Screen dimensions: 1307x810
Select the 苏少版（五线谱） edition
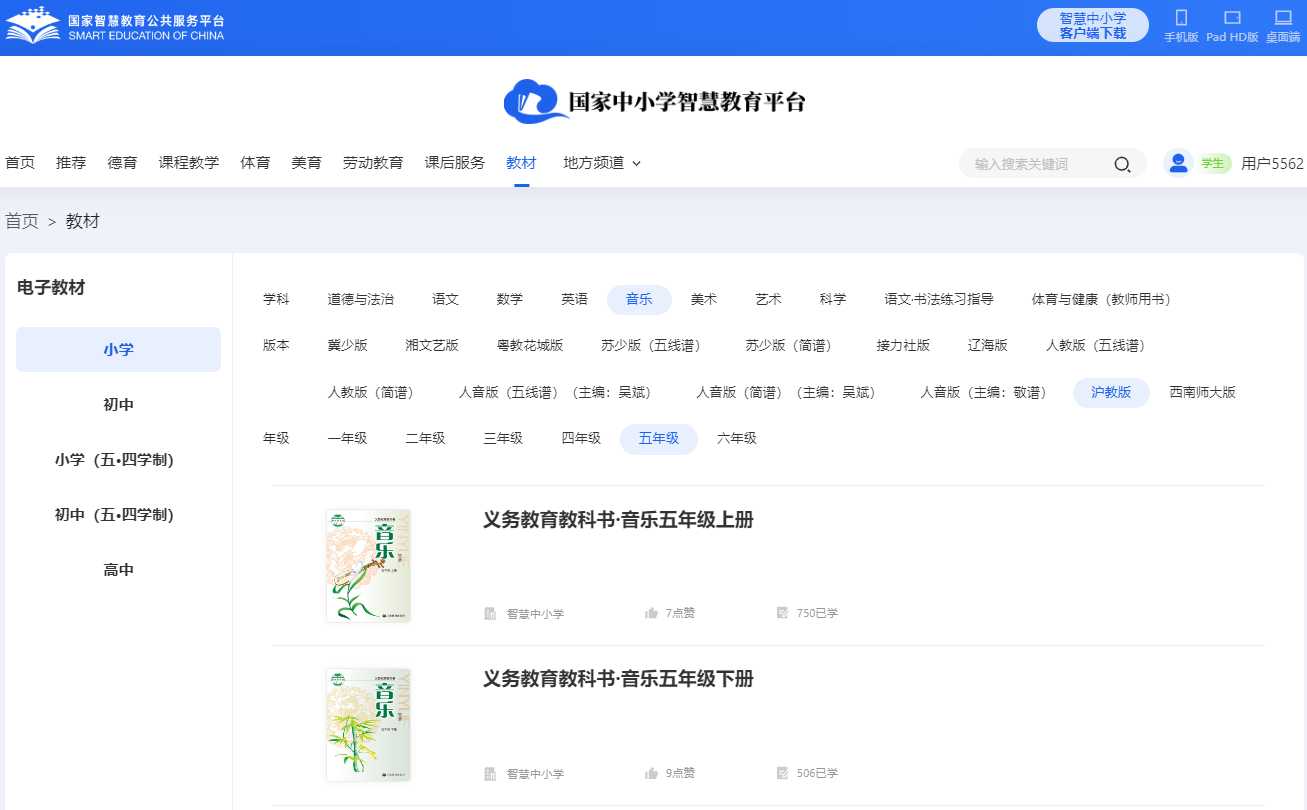[654, 345]
